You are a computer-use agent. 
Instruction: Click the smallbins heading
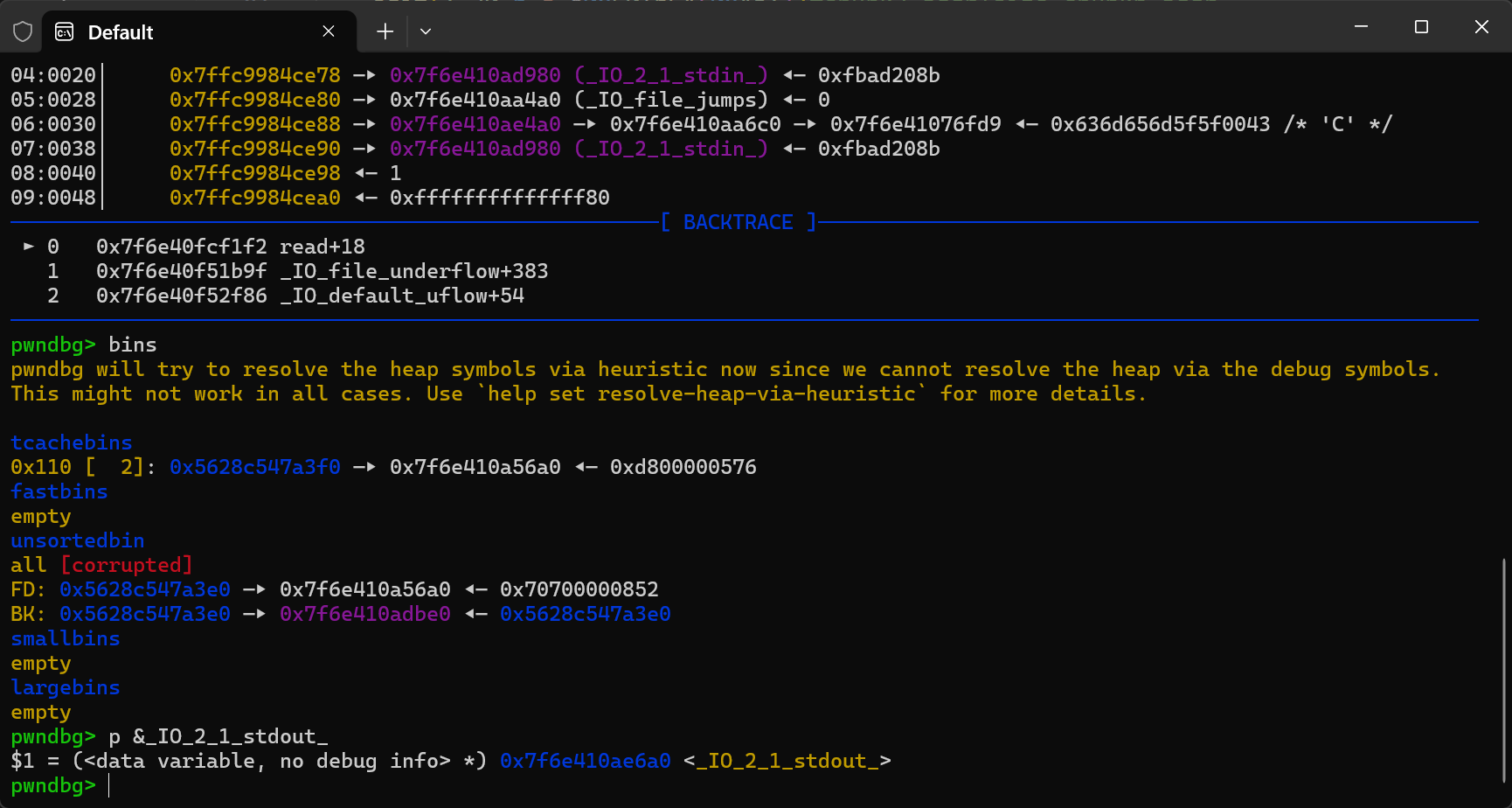point(66,638)
